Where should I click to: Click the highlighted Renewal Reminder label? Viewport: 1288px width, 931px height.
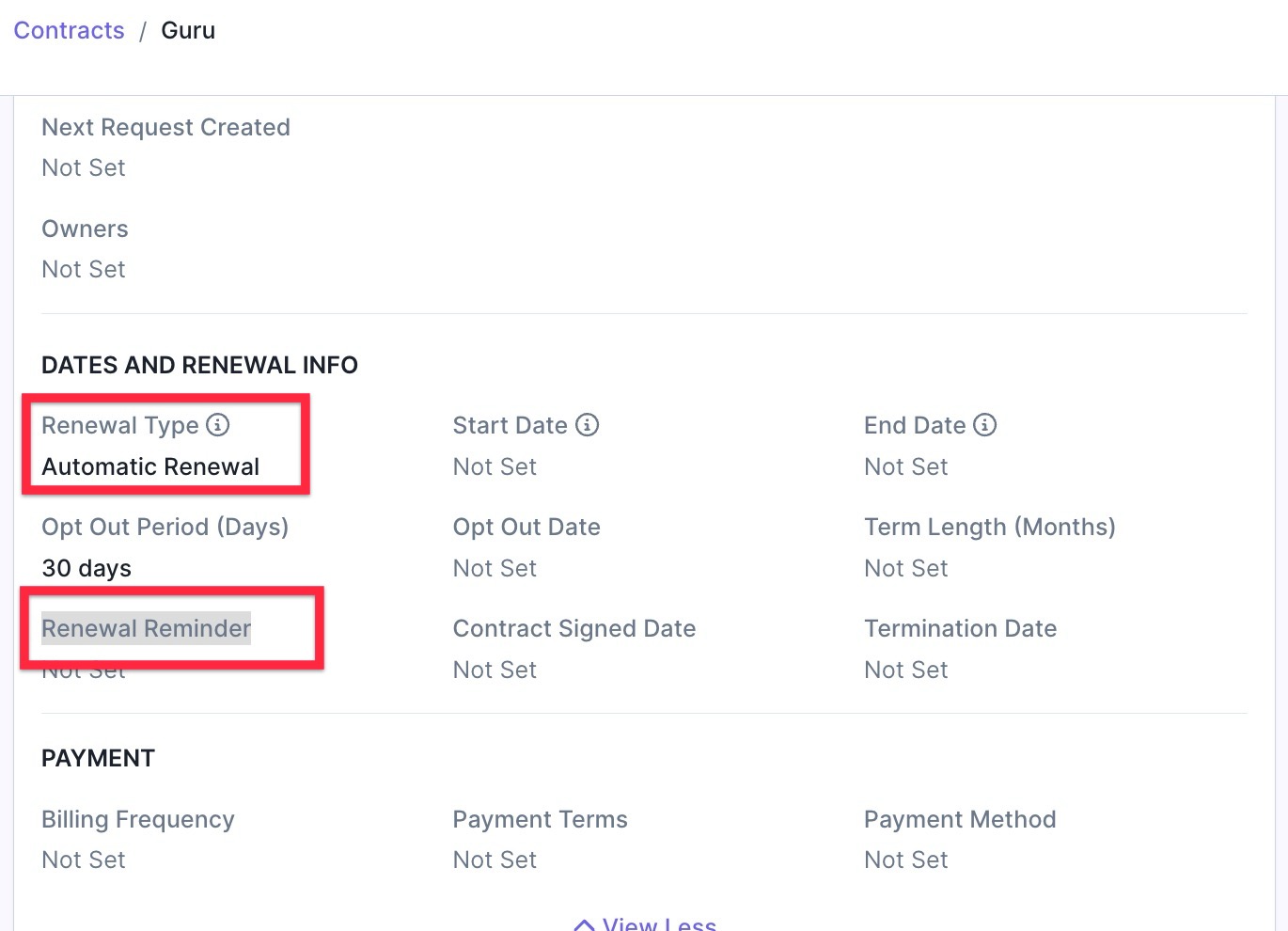click(x=146, y=628)
